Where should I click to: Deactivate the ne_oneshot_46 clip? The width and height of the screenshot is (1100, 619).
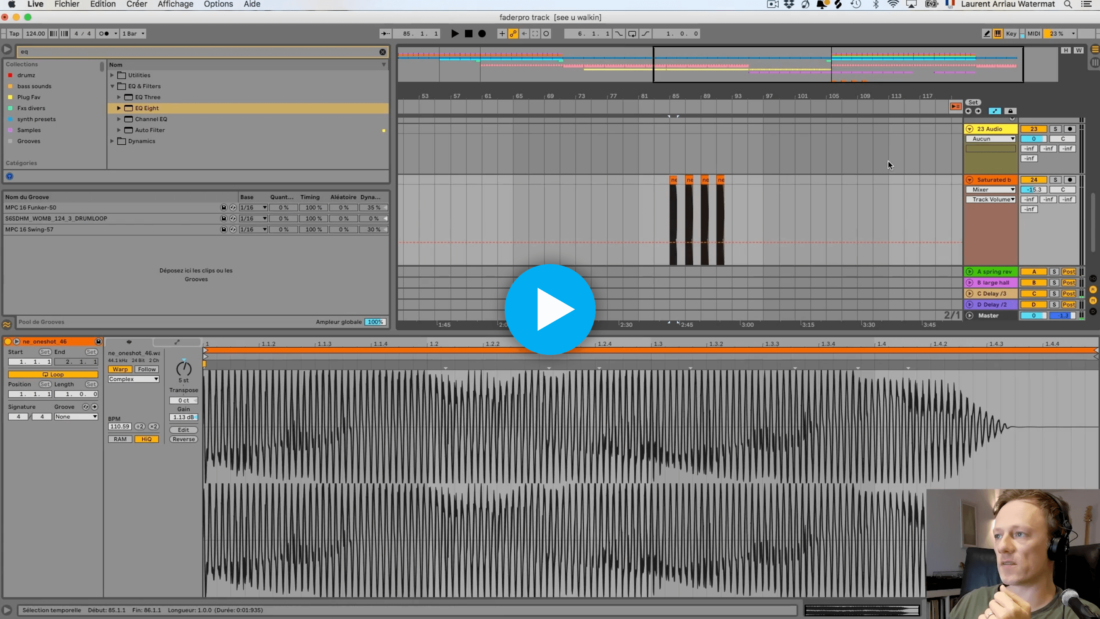8,342
